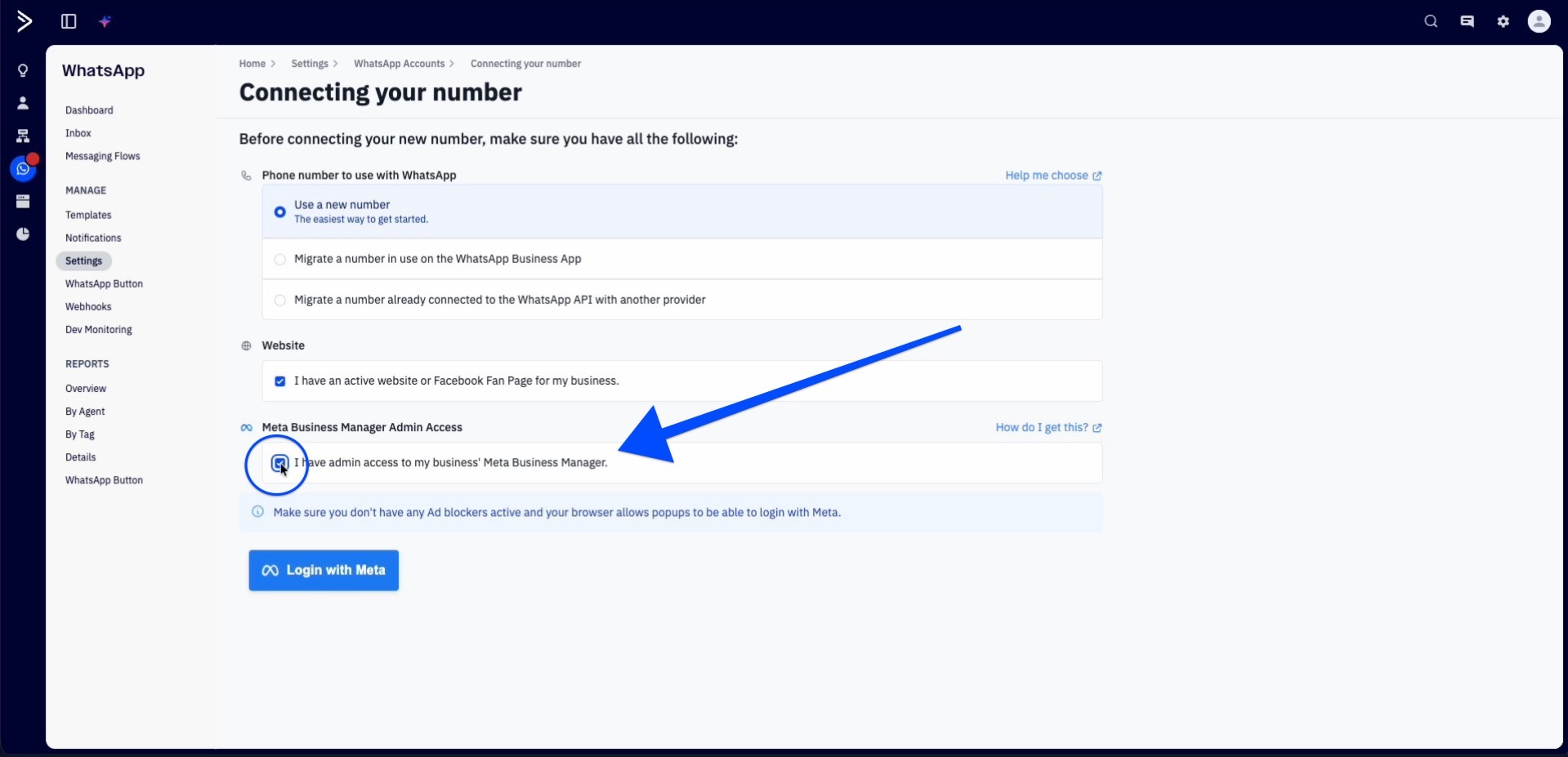Open Webhooks under Manage

(88, 306)
